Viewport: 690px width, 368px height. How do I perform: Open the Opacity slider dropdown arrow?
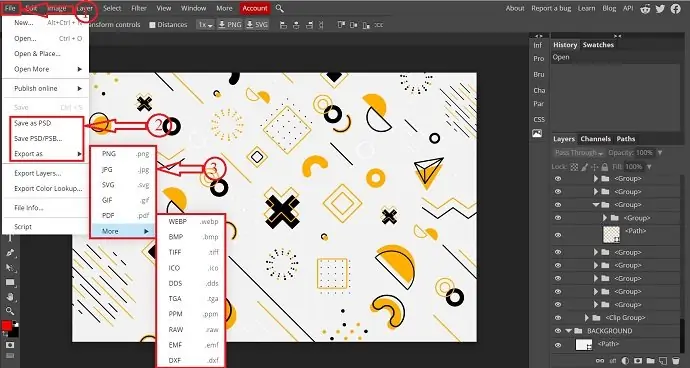659,153
